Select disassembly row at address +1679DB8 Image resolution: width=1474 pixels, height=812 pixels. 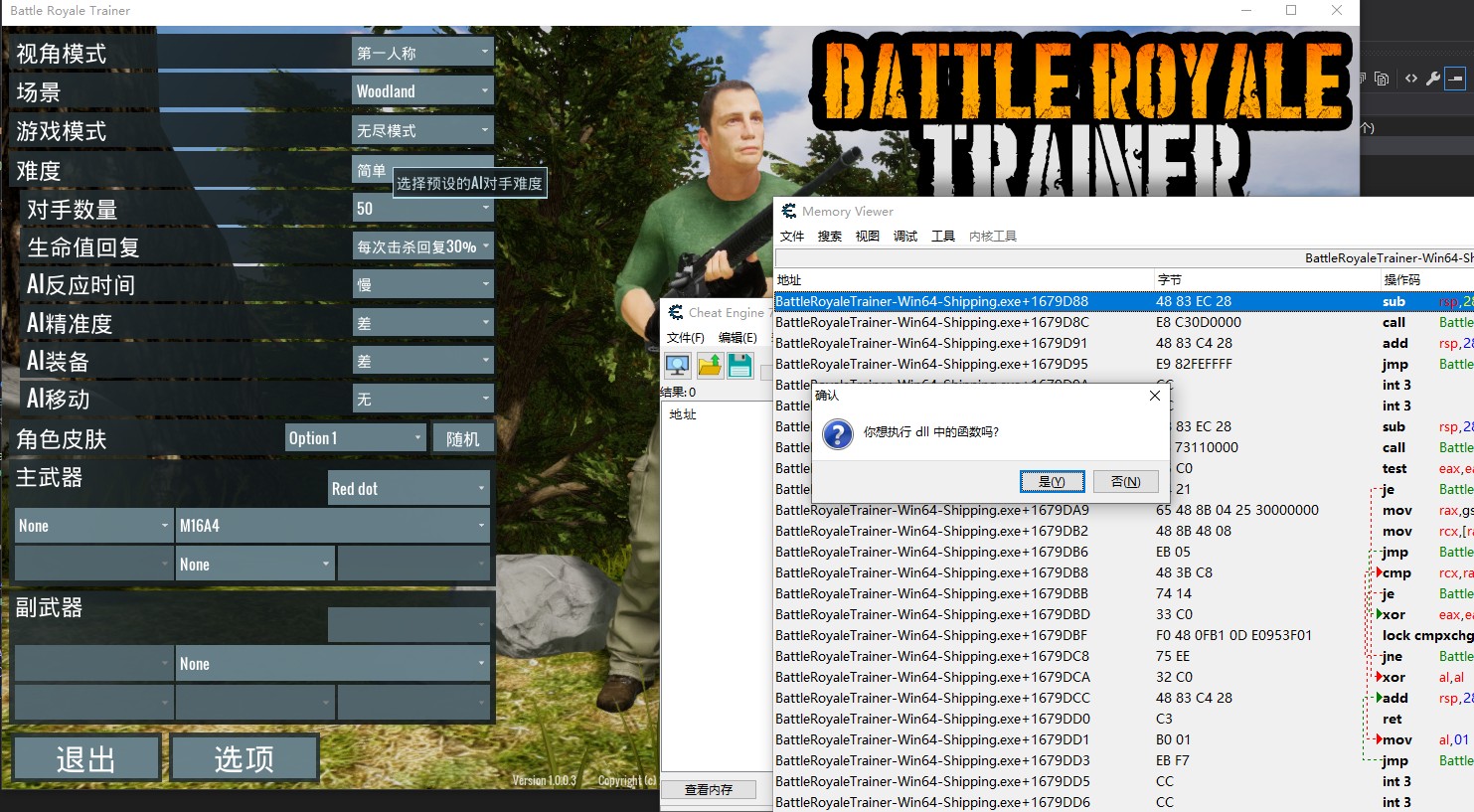(x=1124, y=572)
